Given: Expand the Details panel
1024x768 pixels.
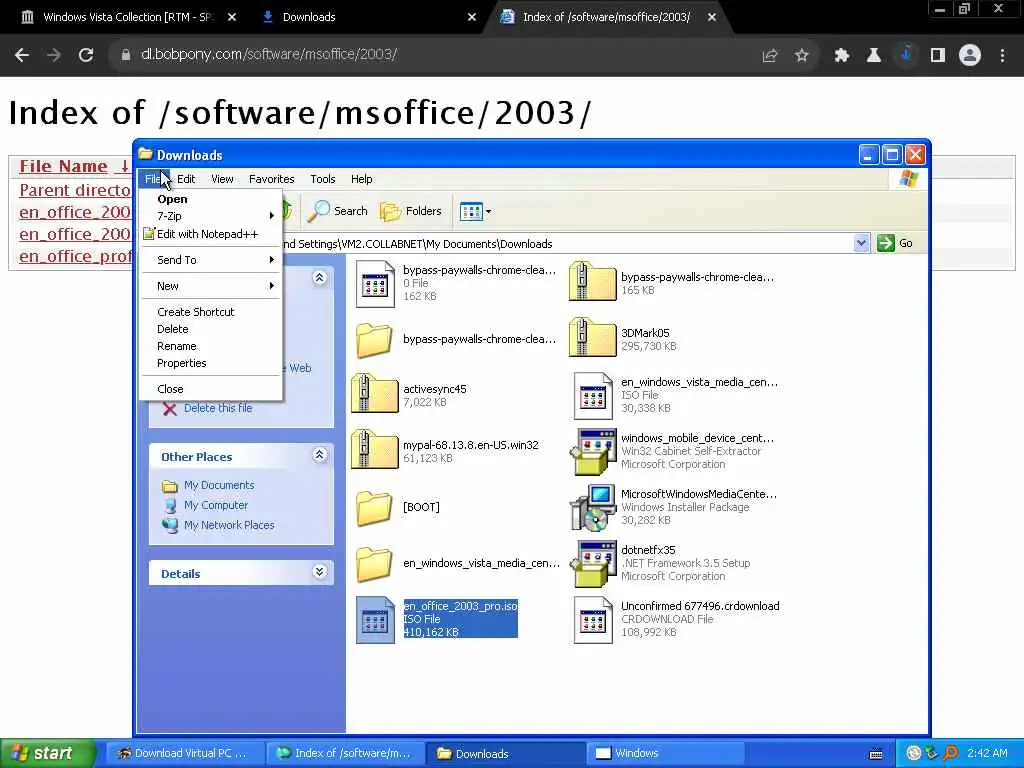Looking at the screenshot, I should pos(319,572).
